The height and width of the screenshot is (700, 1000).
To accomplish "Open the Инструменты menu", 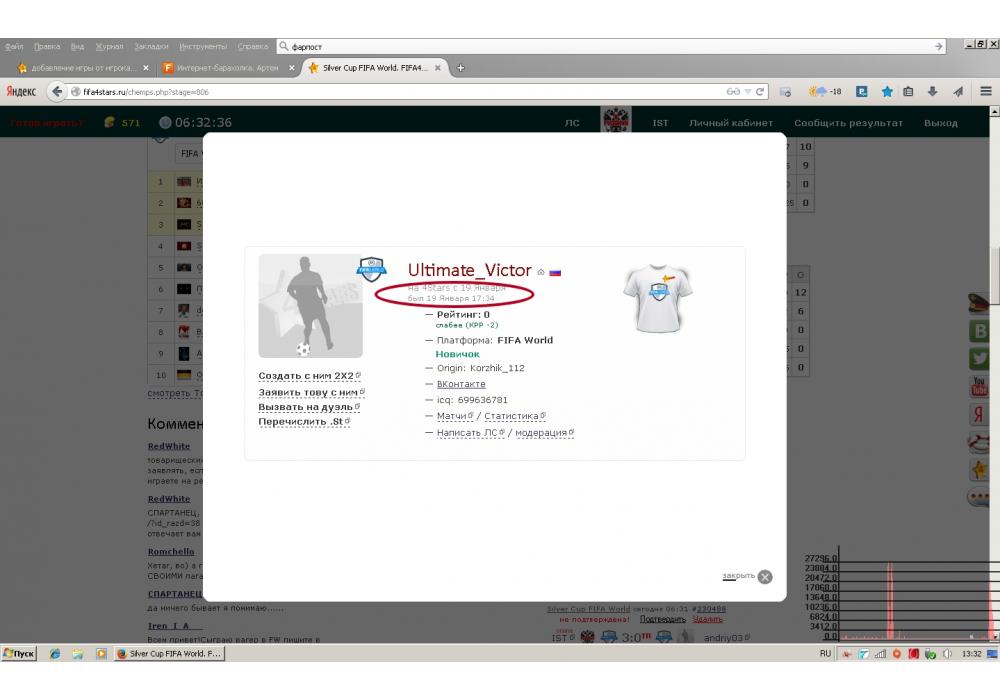I will 203,47.
